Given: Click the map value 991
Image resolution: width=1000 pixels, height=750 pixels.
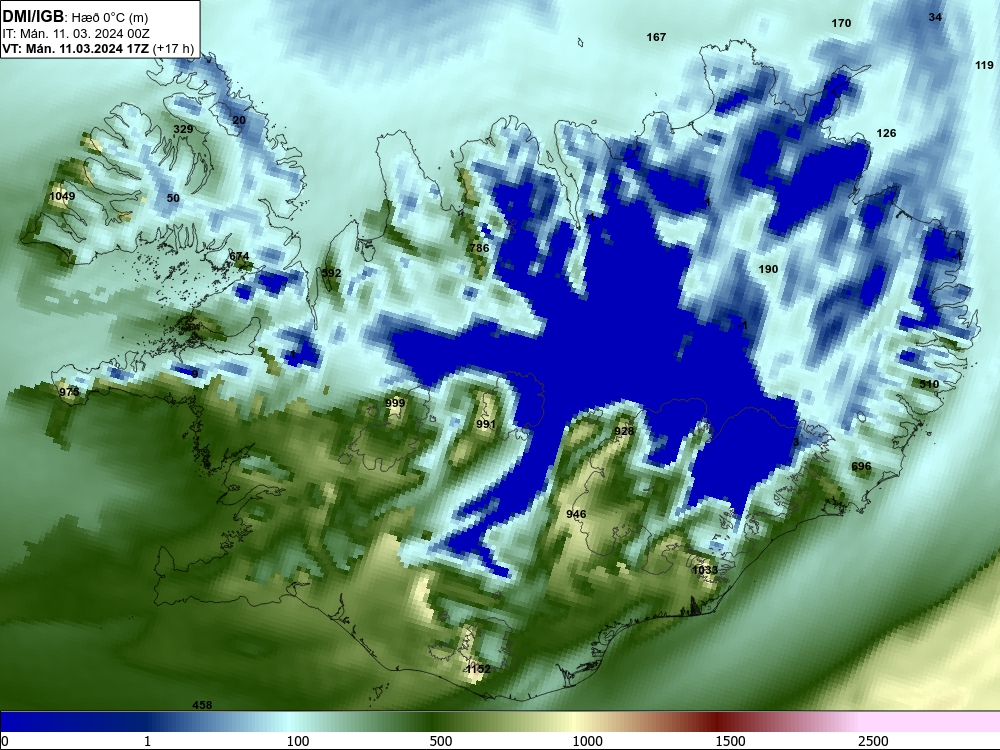Looking at the screenshot, I should (485, 424).
